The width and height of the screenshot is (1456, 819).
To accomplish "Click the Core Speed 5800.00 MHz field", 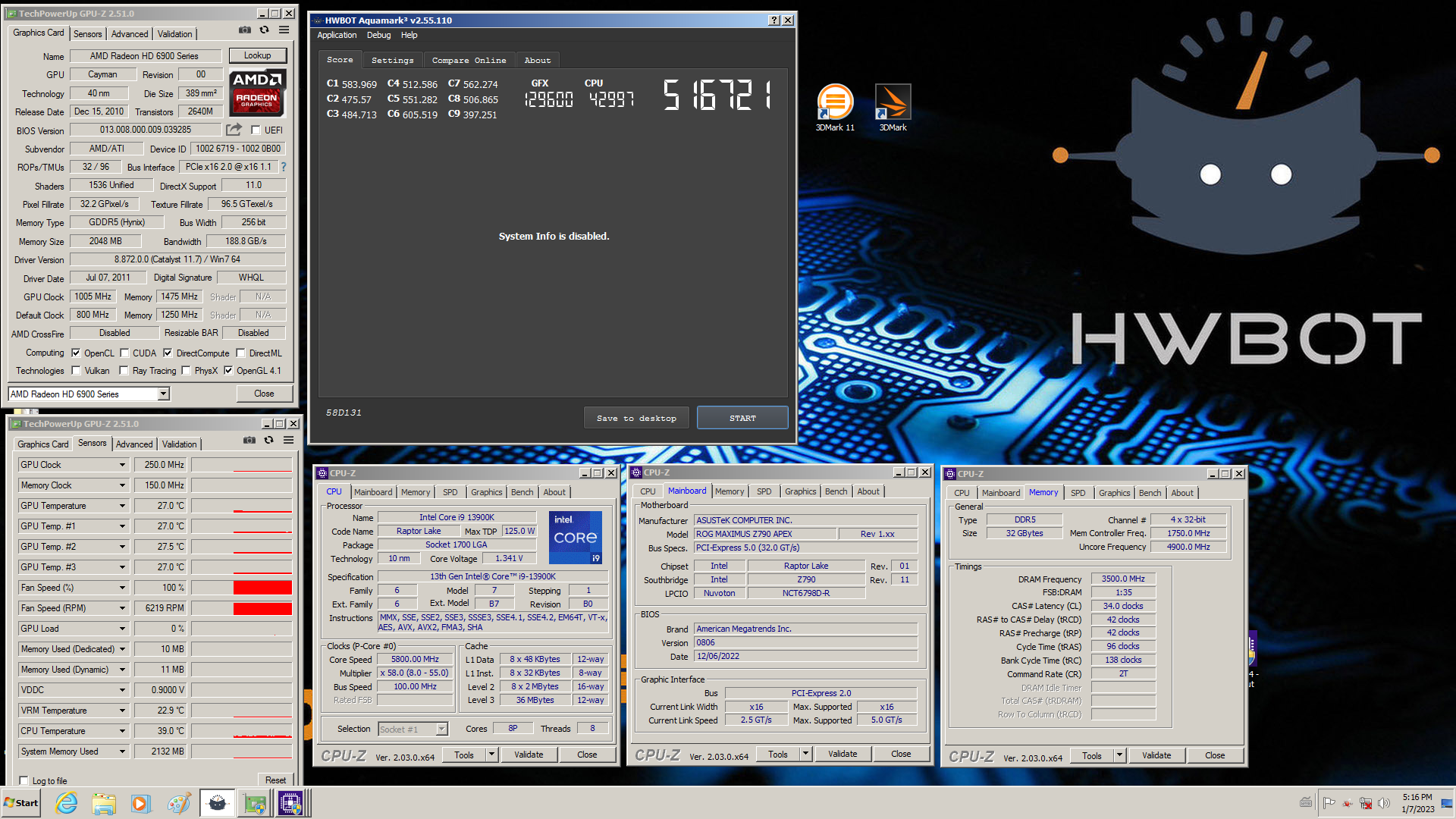I will click(x=415, y=659).
